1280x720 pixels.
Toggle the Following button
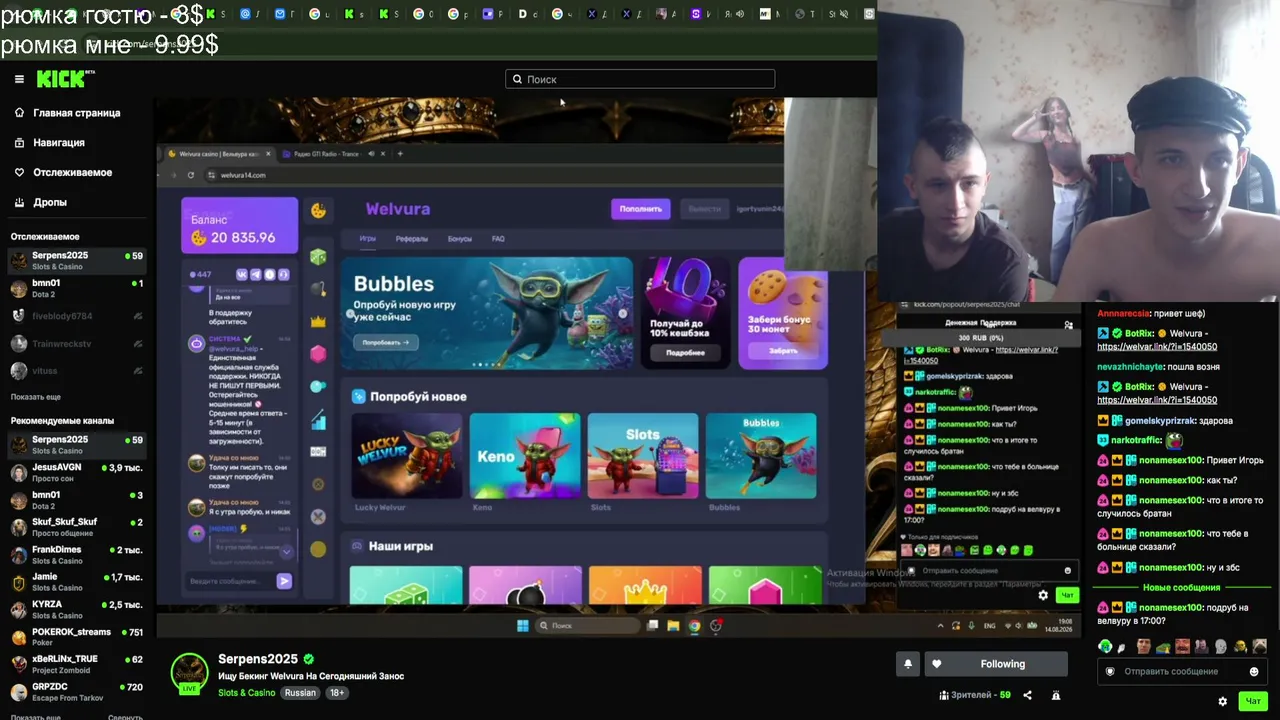(x=994, y=664)
